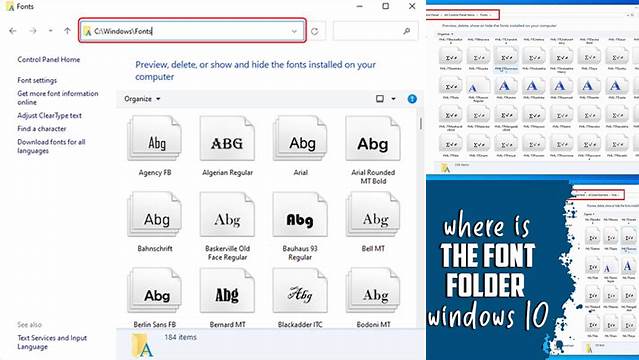
Task: Select the Agency FB font icon
Action: [x=154, y=138]
